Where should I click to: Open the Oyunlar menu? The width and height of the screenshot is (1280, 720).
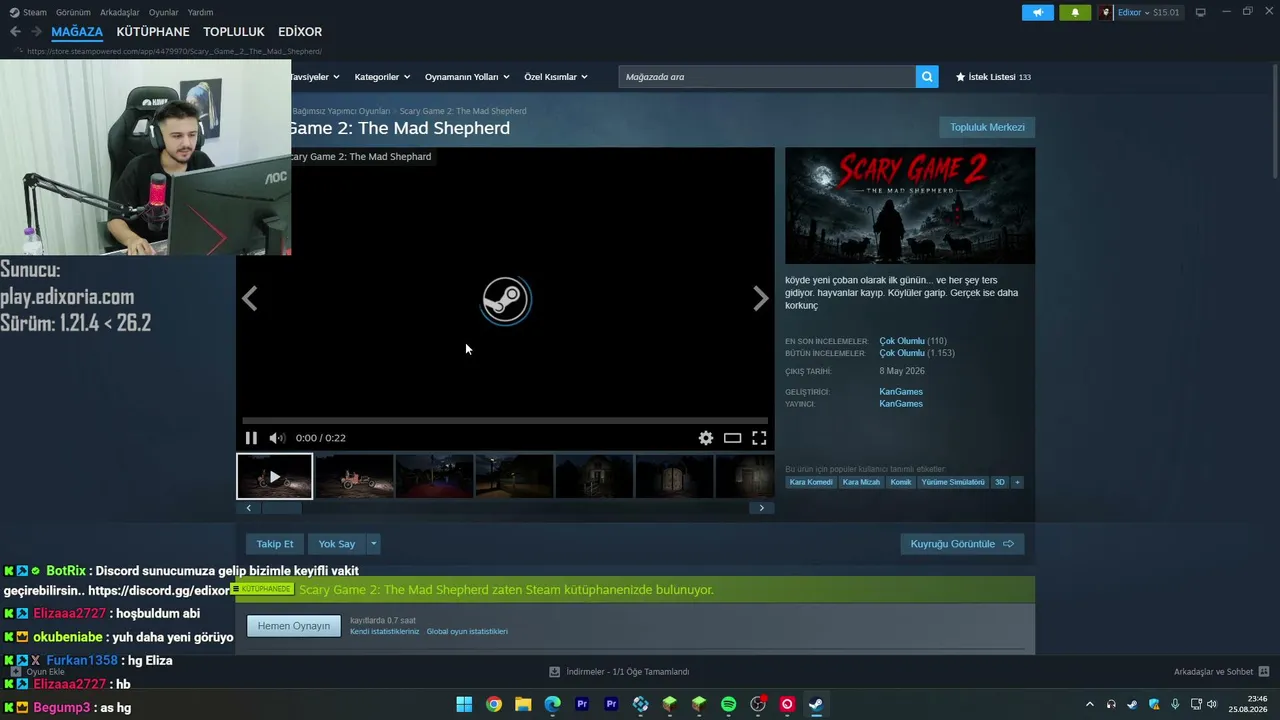[x=164, y=13]
